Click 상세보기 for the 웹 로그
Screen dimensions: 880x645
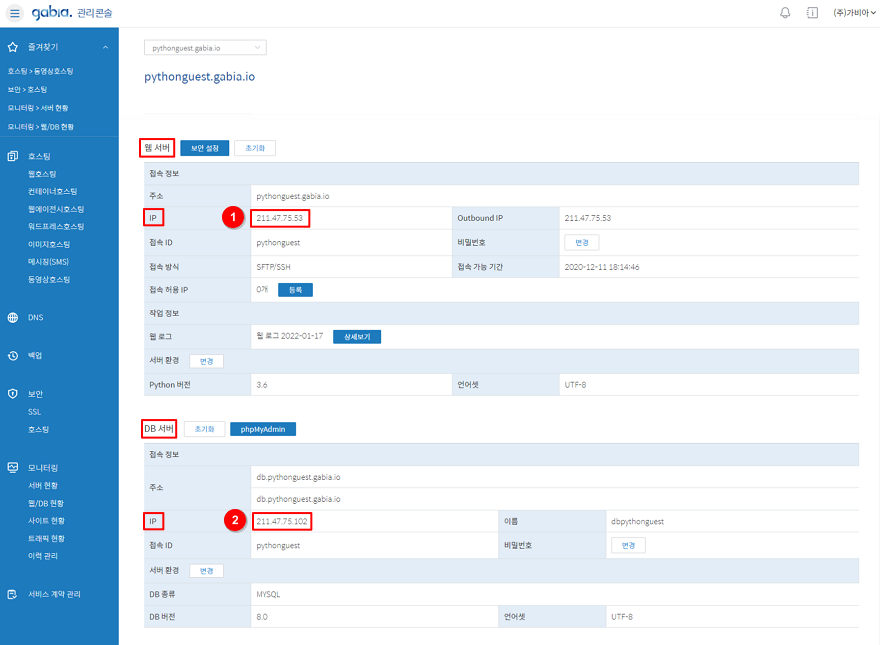357,337
